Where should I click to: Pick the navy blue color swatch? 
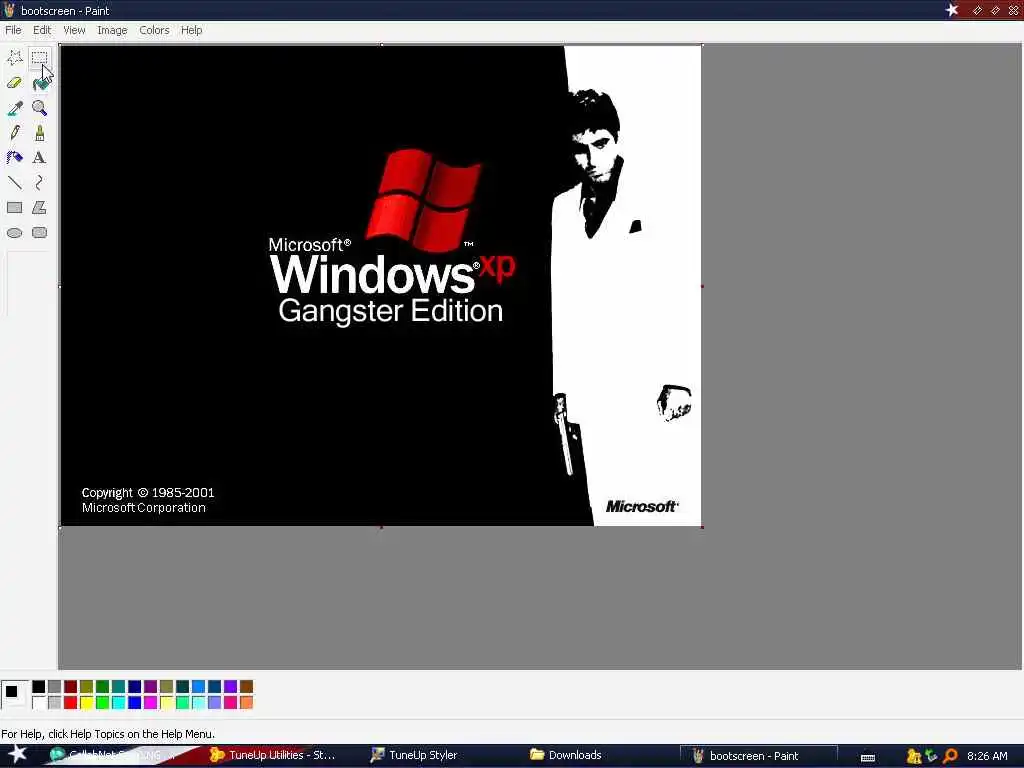(135, 686)
